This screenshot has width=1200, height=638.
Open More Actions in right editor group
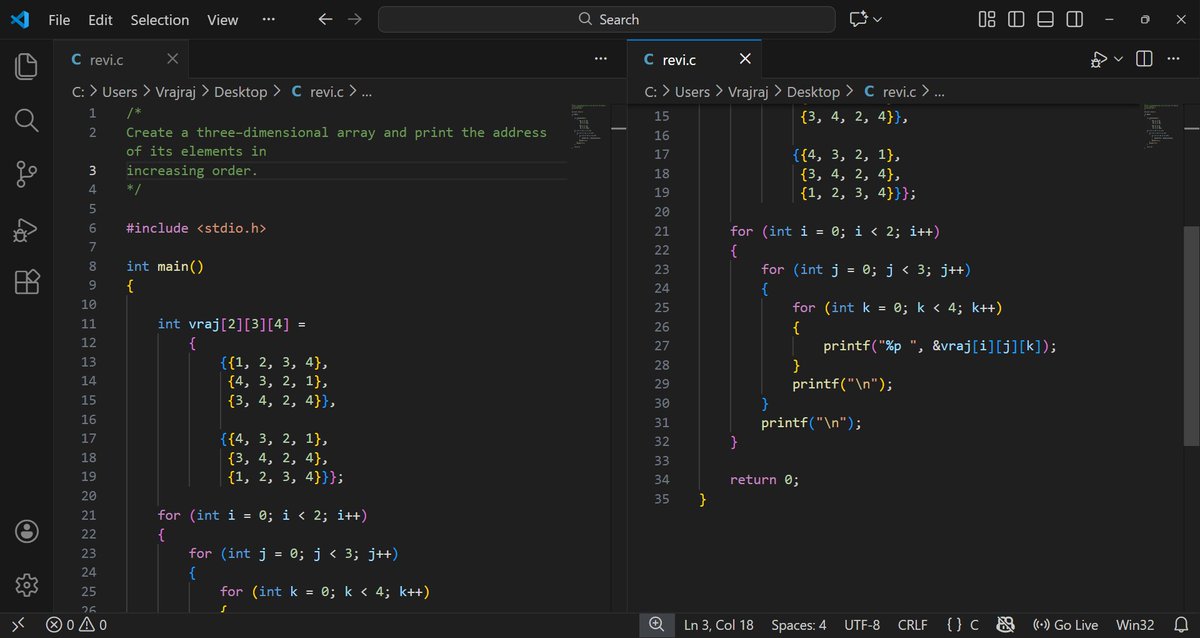click(x=1173, y=60)
